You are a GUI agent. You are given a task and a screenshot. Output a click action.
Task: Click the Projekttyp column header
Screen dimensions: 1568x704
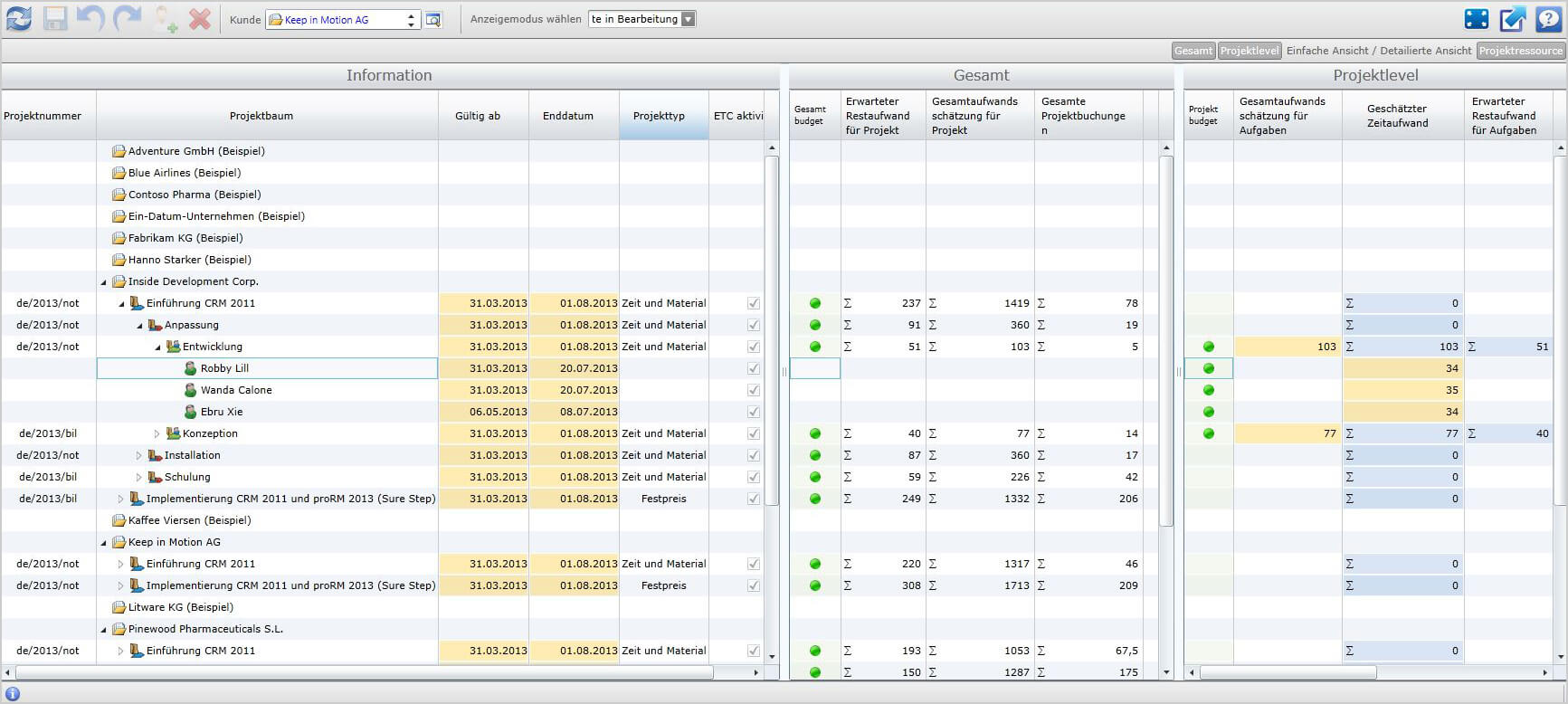pos(664,115)
